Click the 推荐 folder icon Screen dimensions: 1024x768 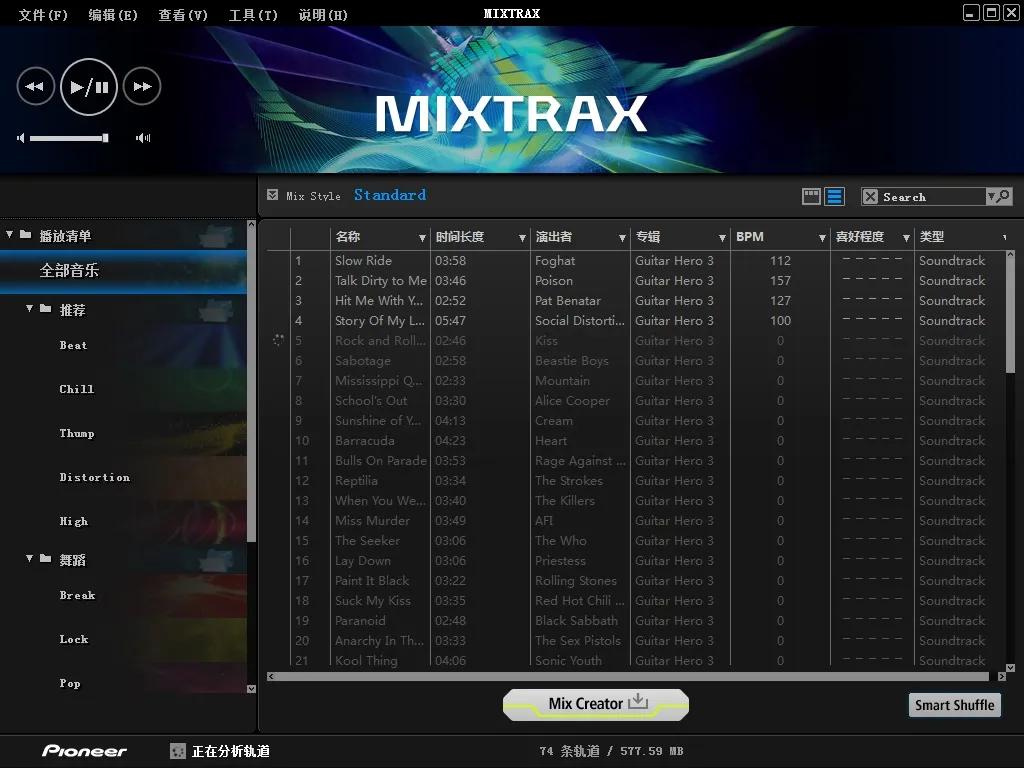click(x=46, y=308)
